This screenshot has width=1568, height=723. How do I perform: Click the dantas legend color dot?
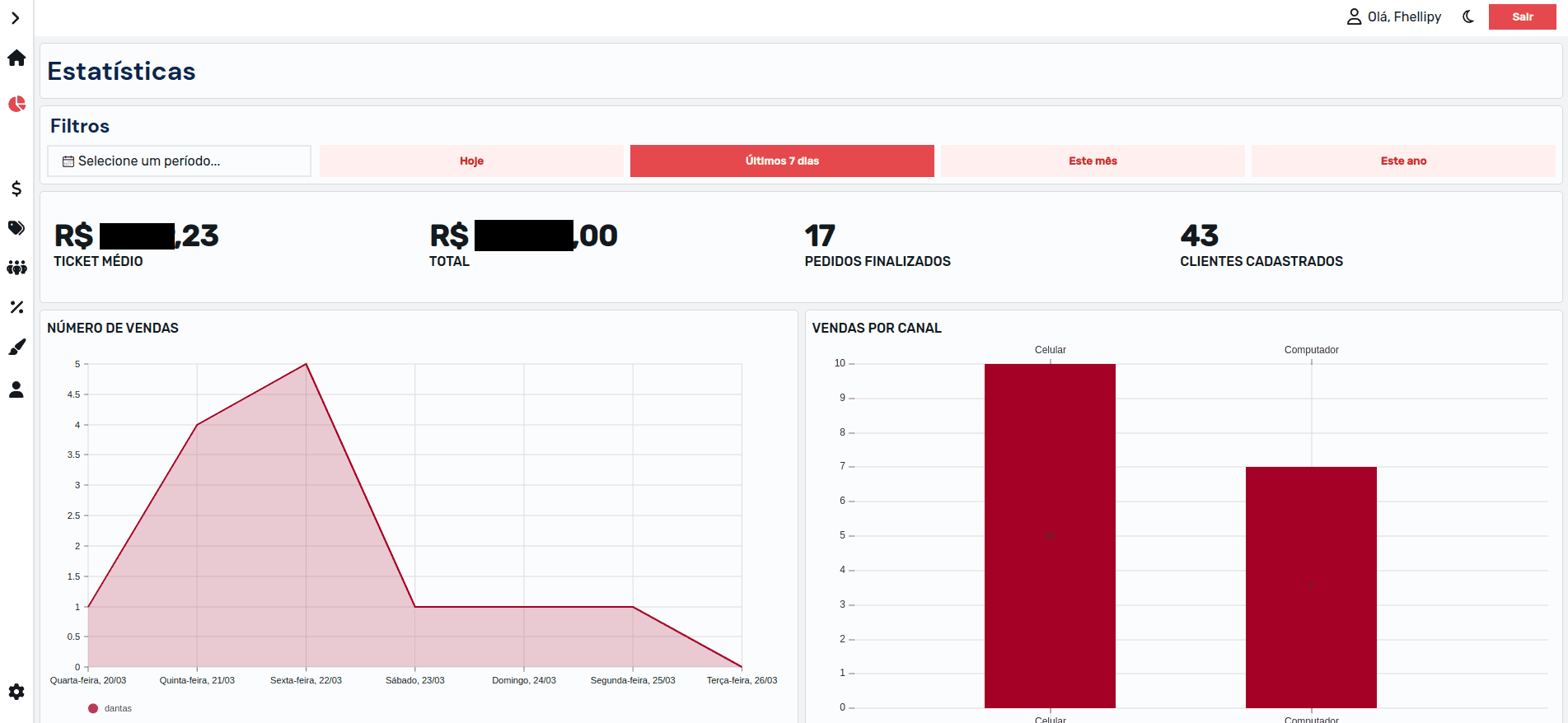click(93, 708)
